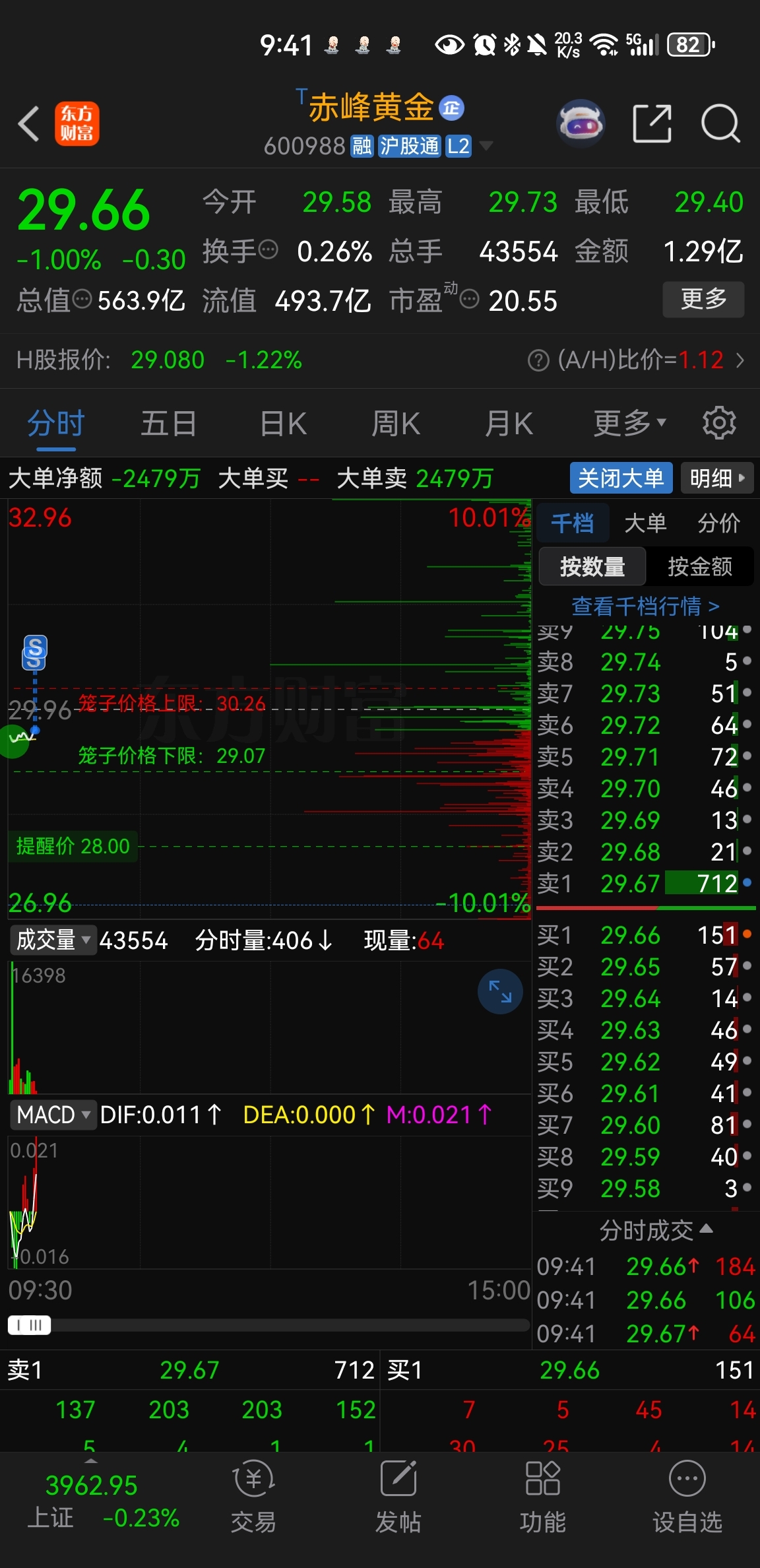Tap the 更多 button in quote header
This screenshot has width=760, height=1568.
click(x=703, y=300)
